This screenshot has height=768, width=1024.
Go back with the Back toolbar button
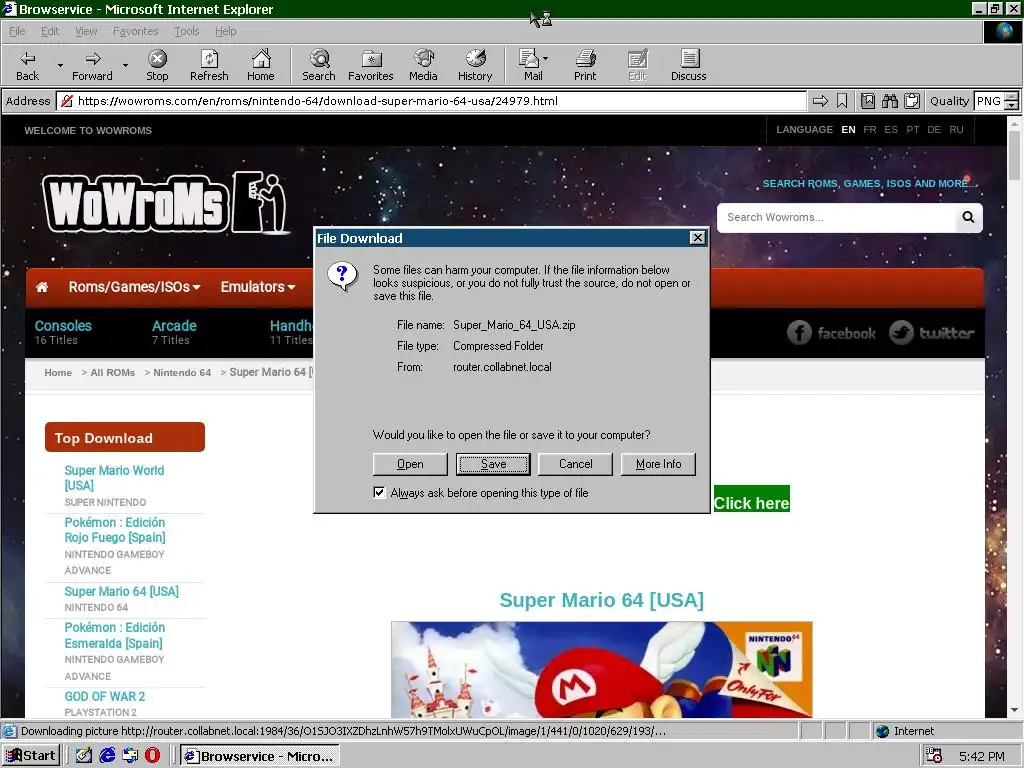point(27,65)
